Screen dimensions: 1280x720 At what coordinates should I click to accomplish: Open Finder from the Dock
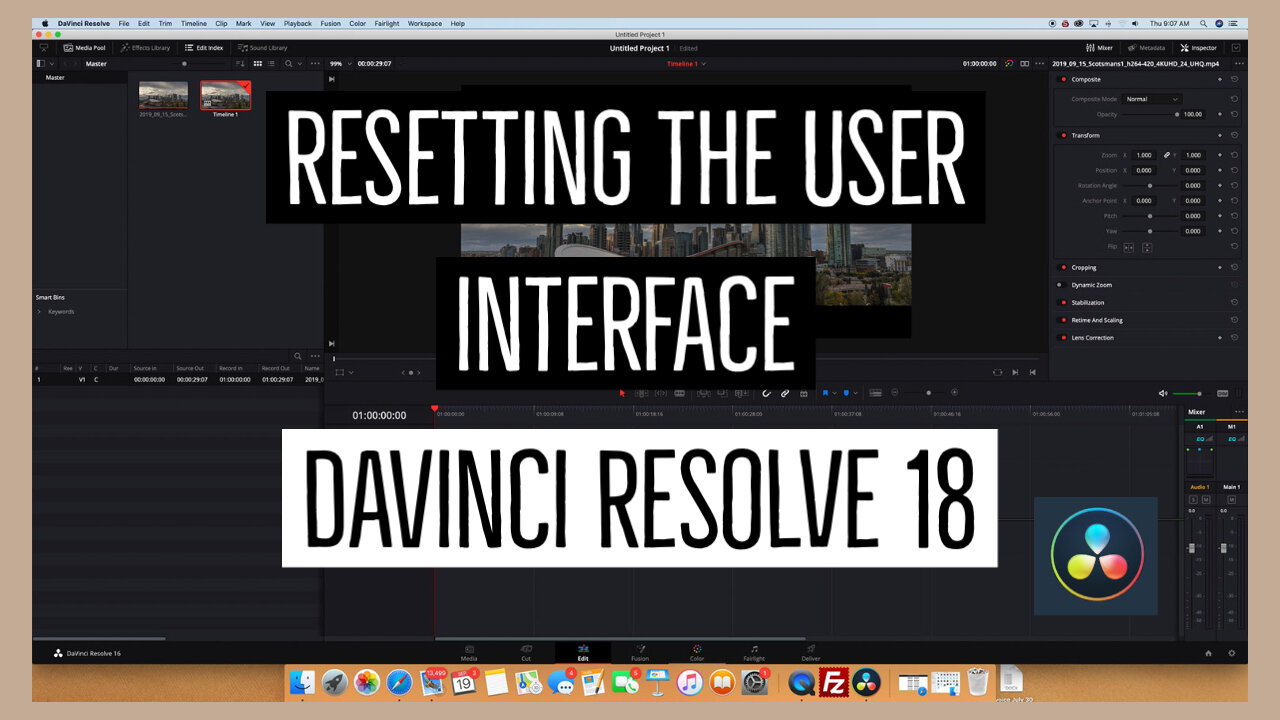tap(302, 682)
